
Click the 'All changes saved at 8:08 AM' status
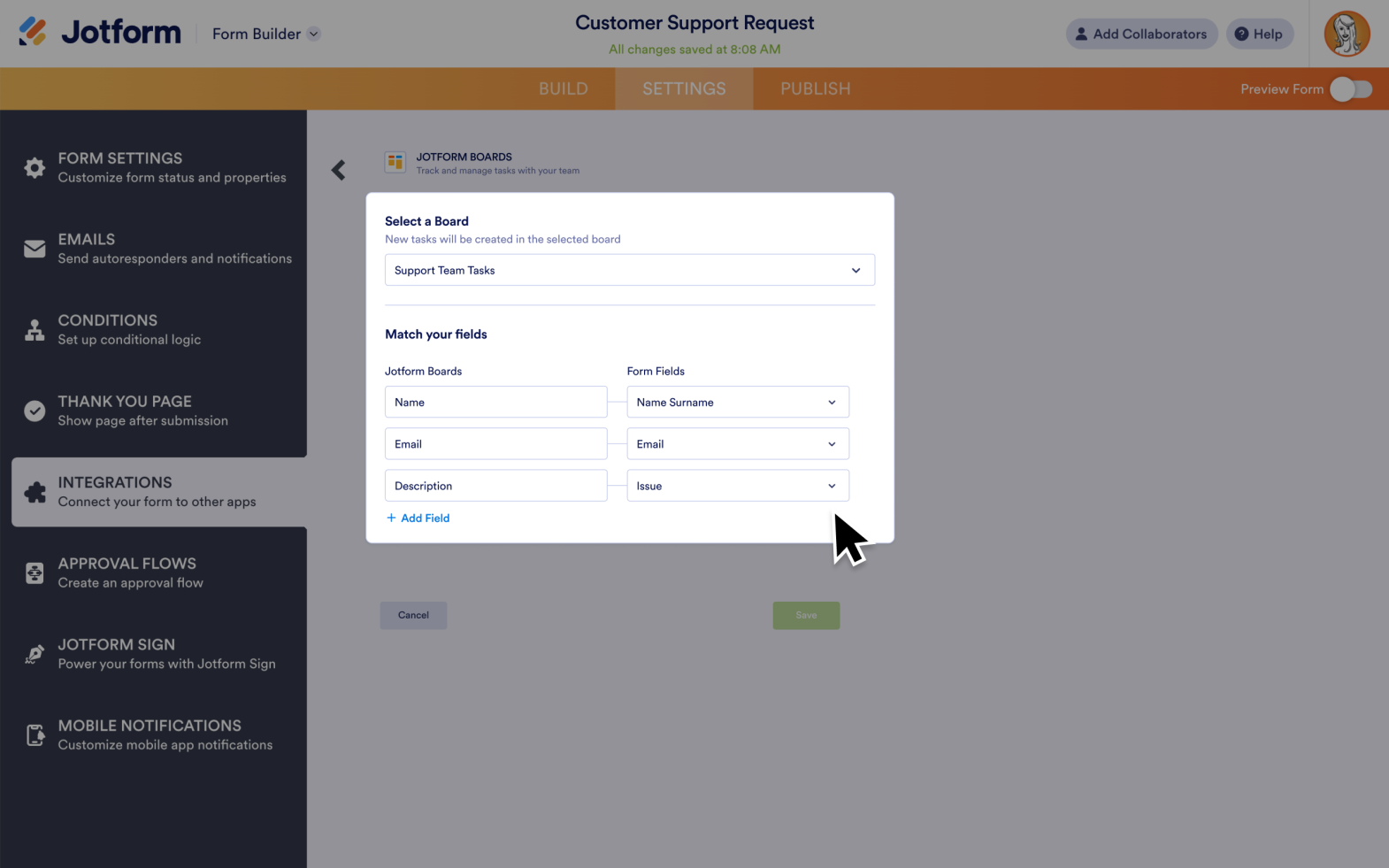pos(694,50)
